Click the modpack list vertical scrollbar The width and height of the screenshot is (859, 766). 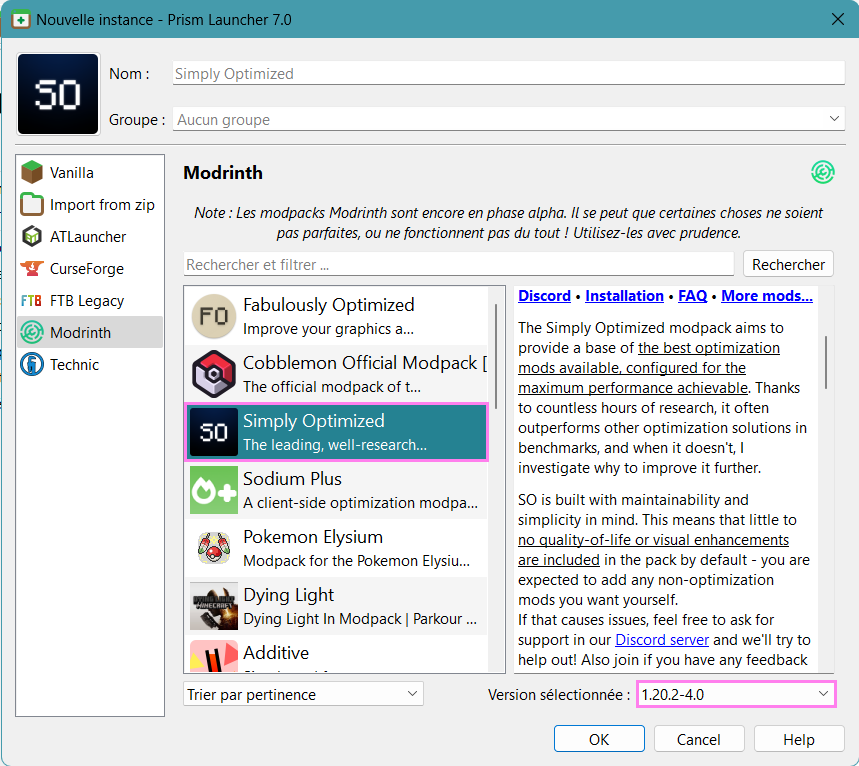[496, 356]
